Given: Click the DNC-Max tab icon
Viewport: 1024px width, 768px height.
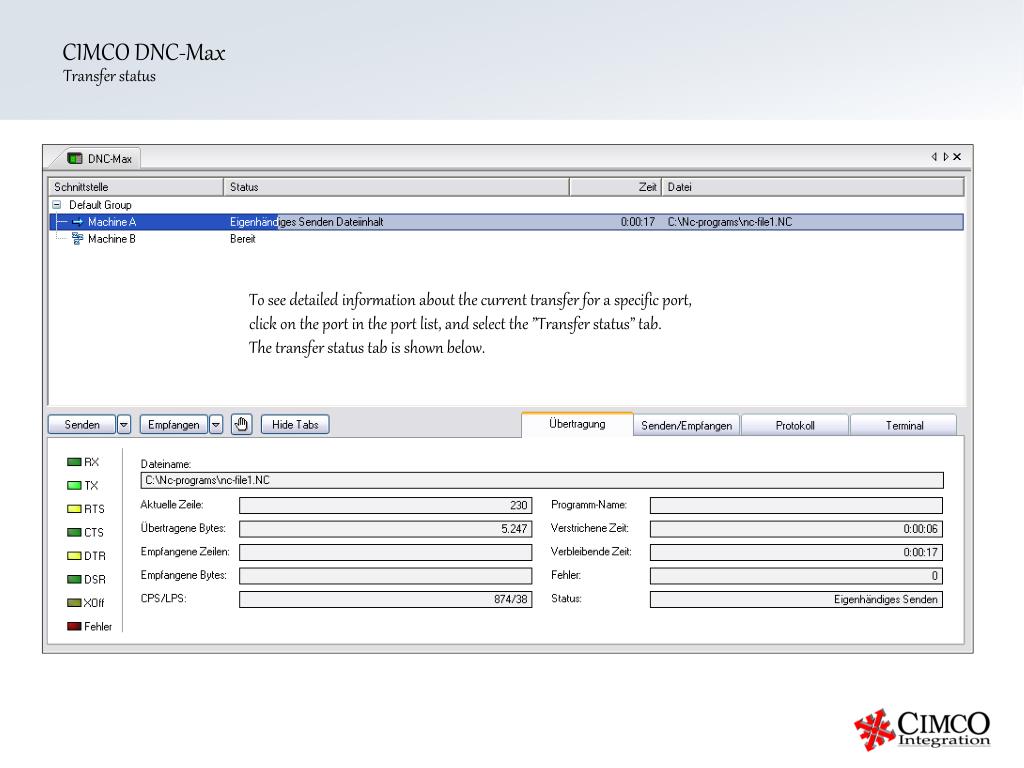Looking at the screenshot, I should pyautogui.click(x=75, y=158).
